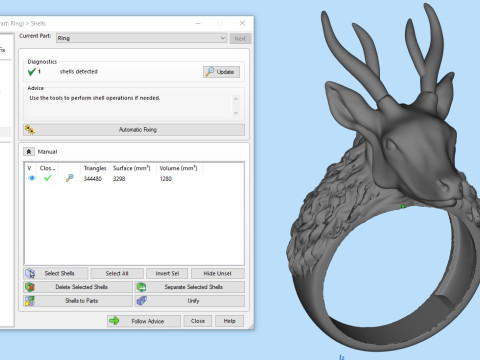
Task: Select the Volume value 1280
Action: [x=166, y=179]
